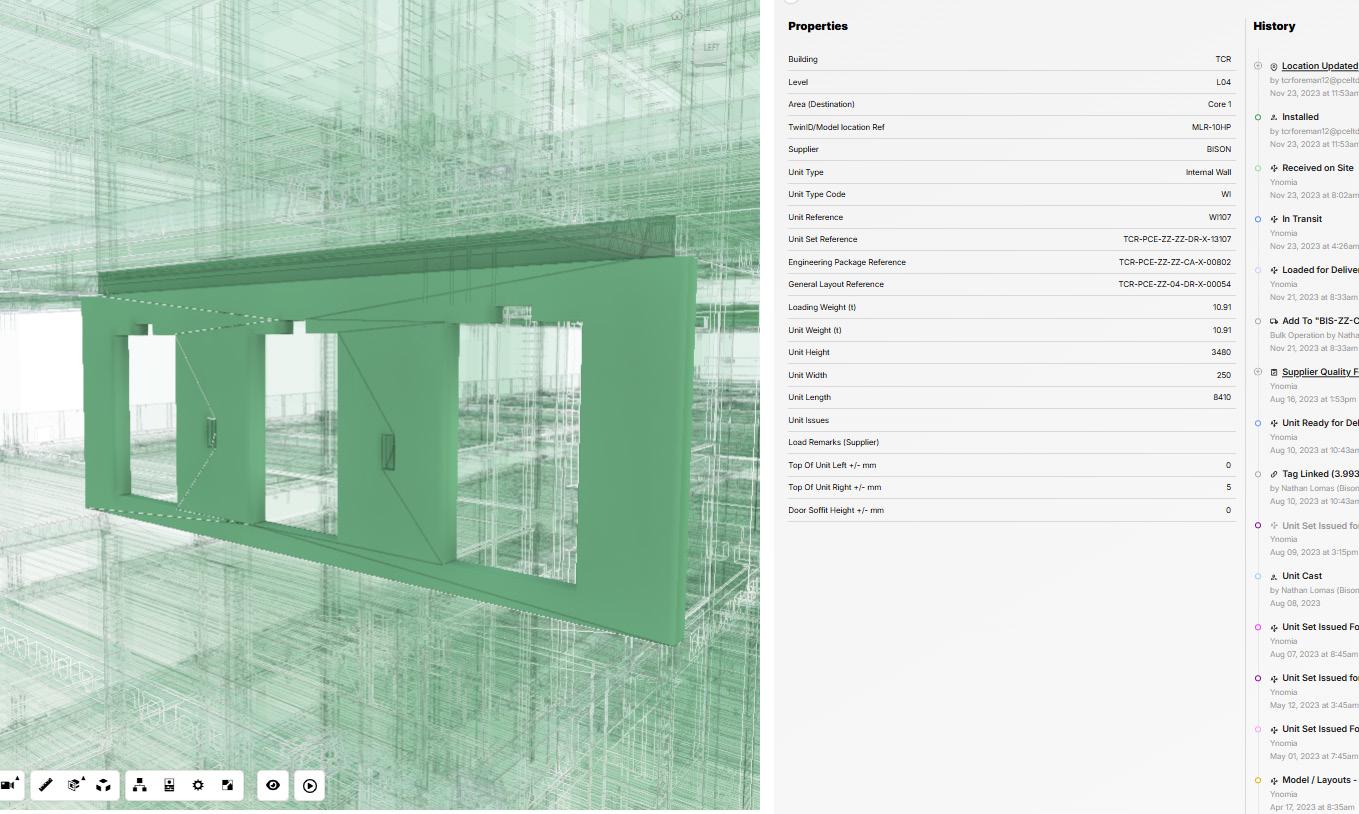Click the Unit Cast timeline marker

[x=1258, y=576]
